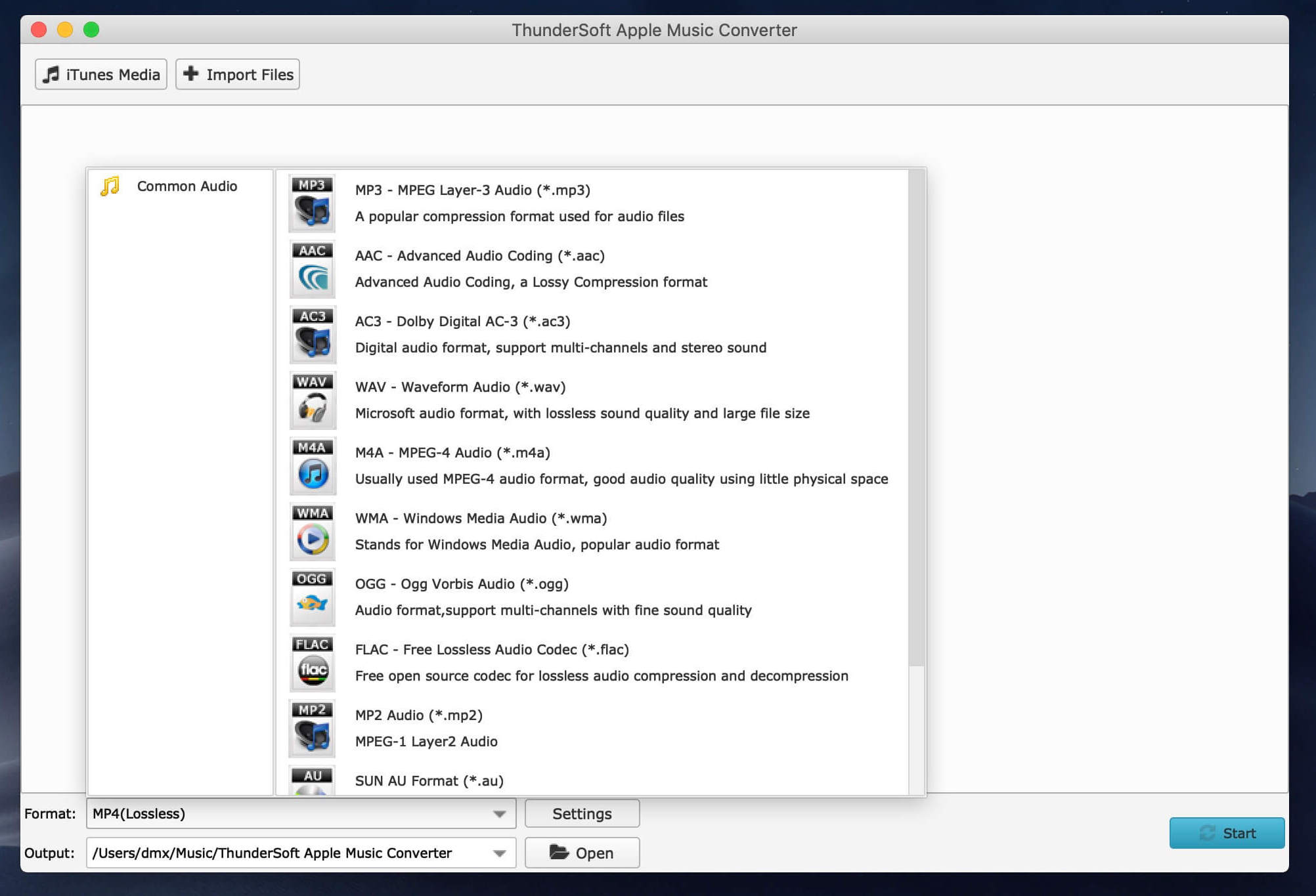This screenshot has width=1316, height=896.
Task: Choose SUN AU Format (*.au)
Action: [x=429, y=780]
